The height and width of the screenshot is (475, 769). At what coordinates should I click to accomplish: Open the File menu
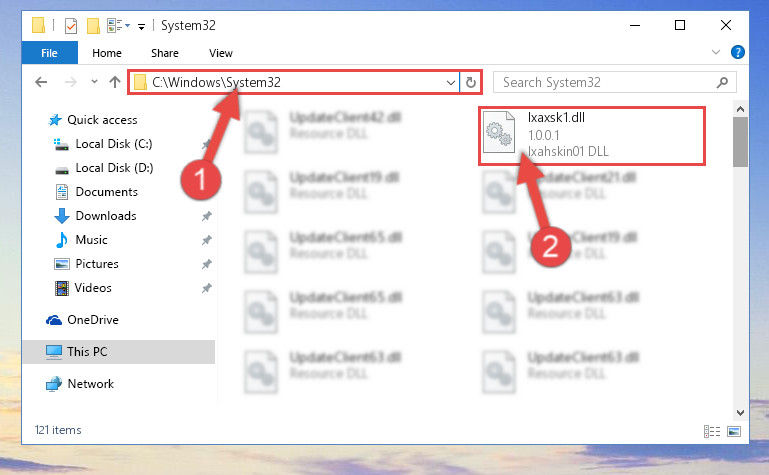point(50,53)
